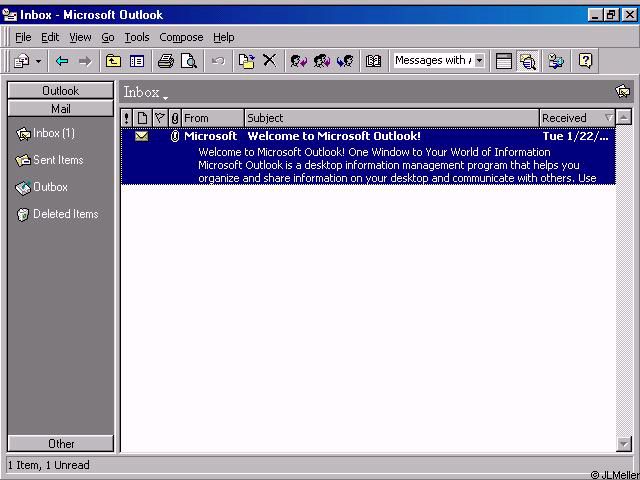Open the View menu
The image size is (640, 480).
80,37
